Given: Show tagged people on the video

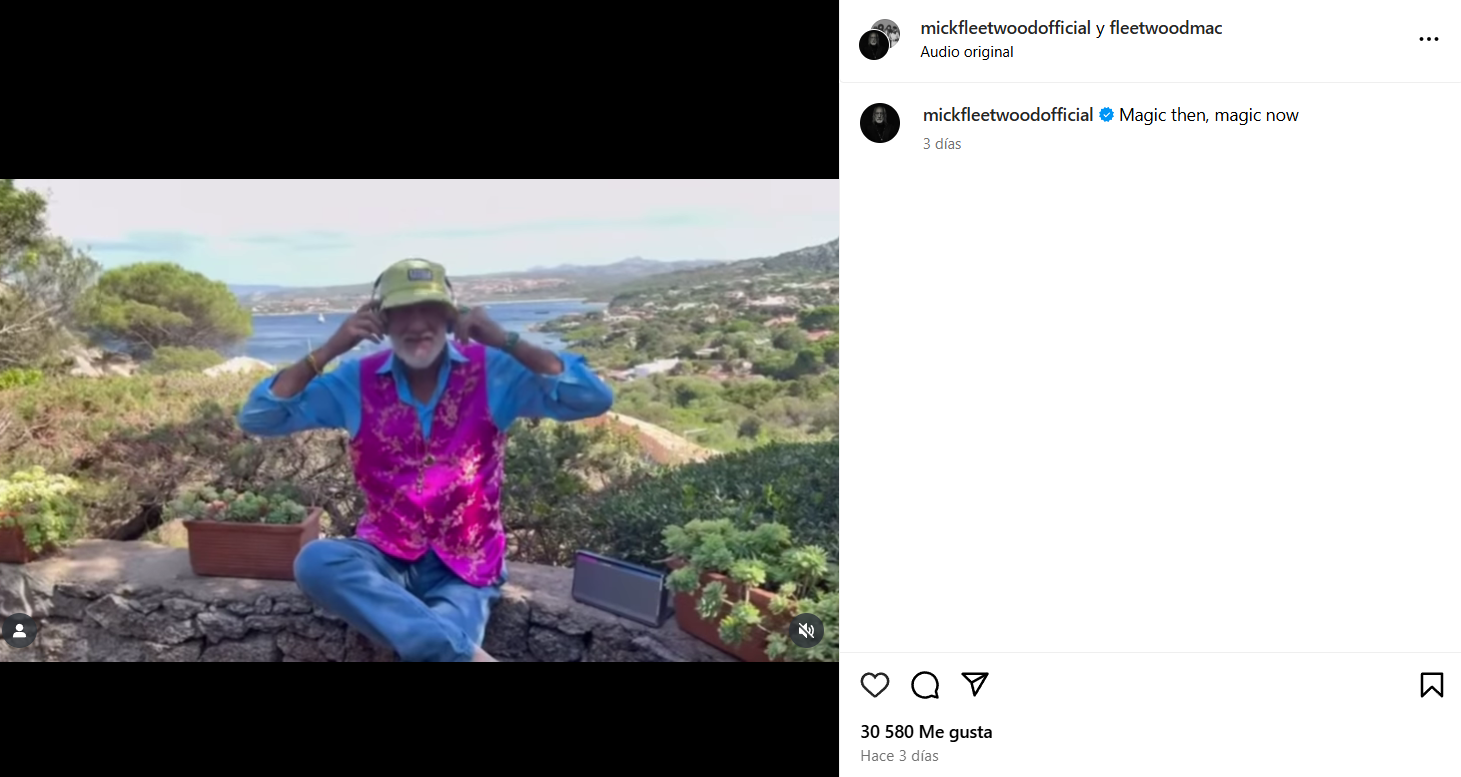Looking at the screenshot, I should [x=19, y=630].
